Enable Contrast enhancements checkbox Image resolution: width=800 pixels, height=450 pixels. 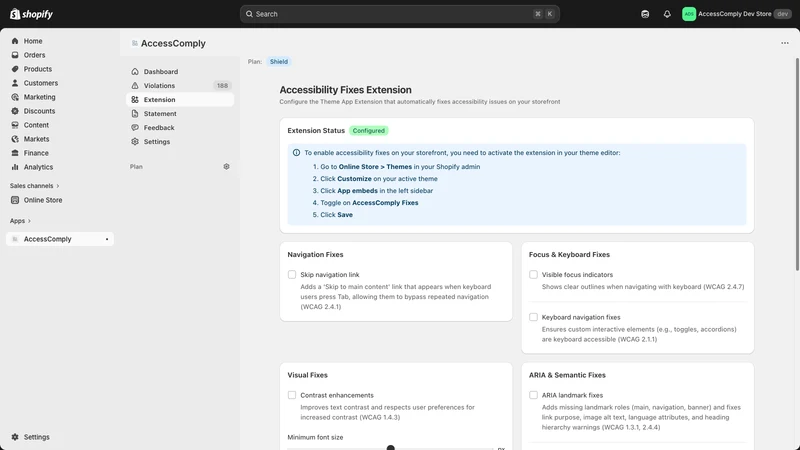coord(292,395)
